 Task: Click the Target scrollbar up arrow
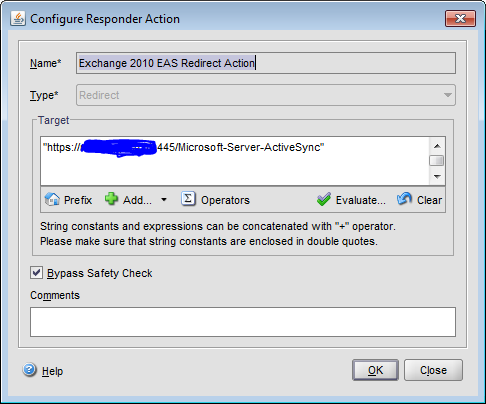[437, 146]
